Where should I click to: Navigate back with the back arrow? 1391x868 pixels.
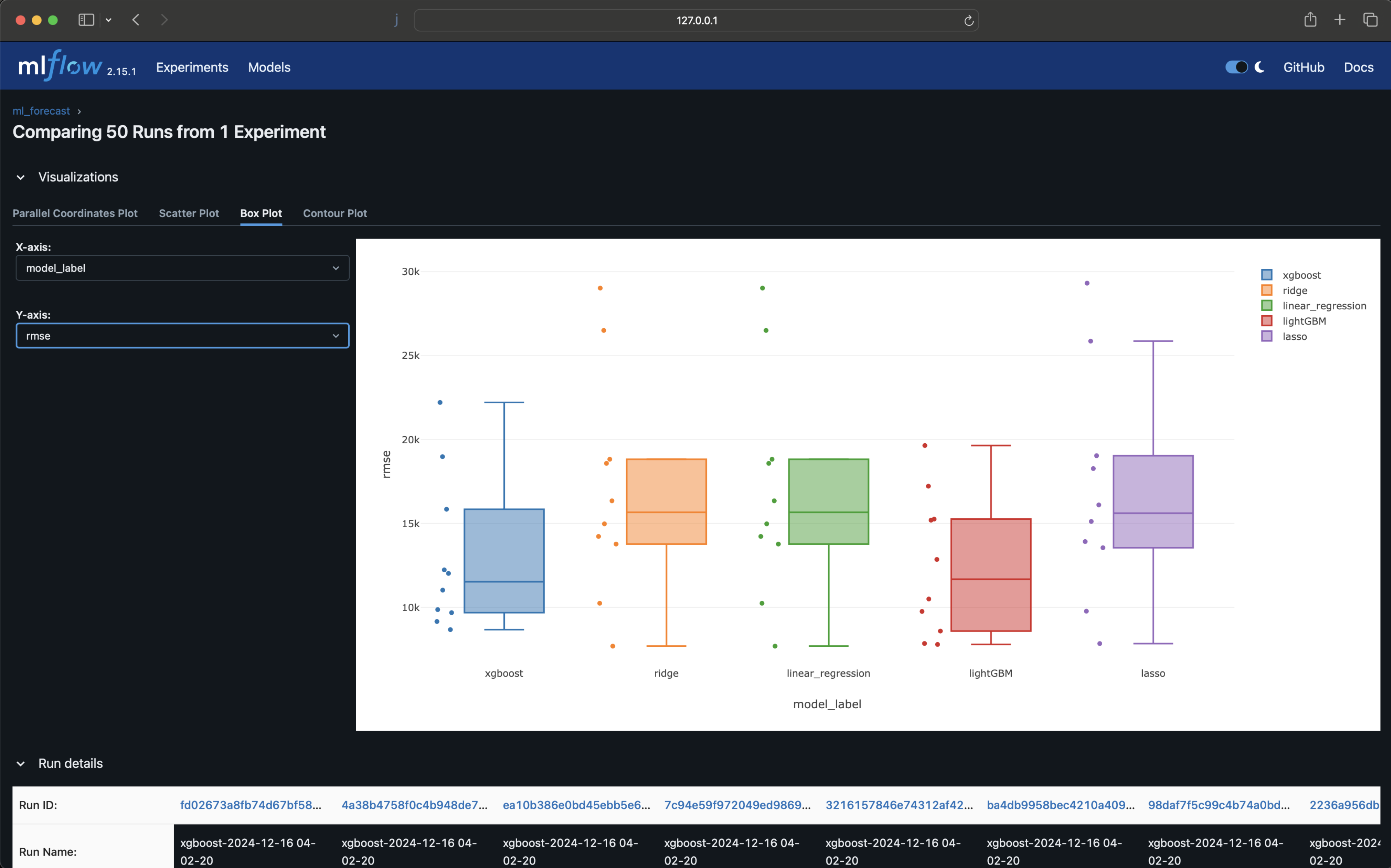pyautogui.click(x=136, y=19)
